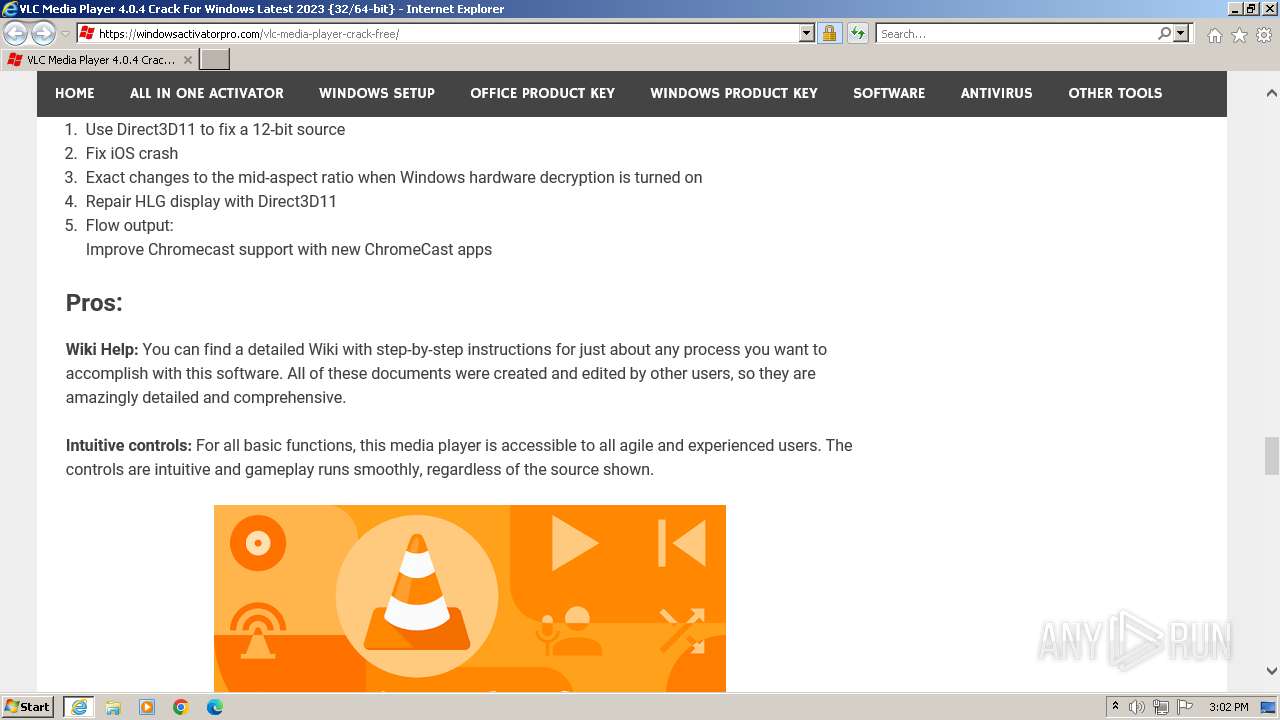Go back with the browser Back arrow

(15, 34)
